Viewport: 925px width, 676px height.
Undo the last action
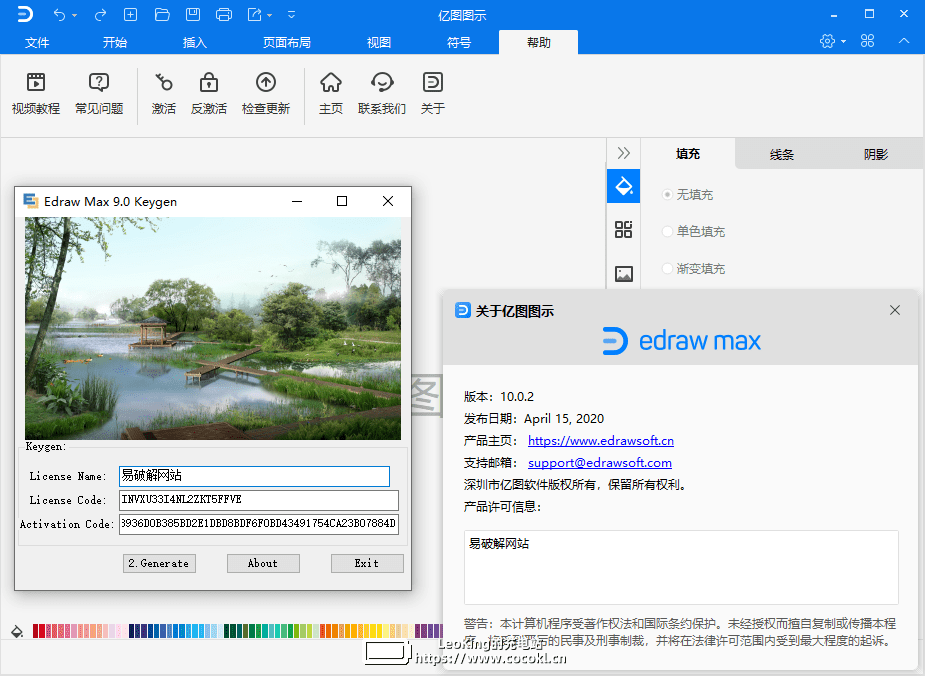click(59, 15)
